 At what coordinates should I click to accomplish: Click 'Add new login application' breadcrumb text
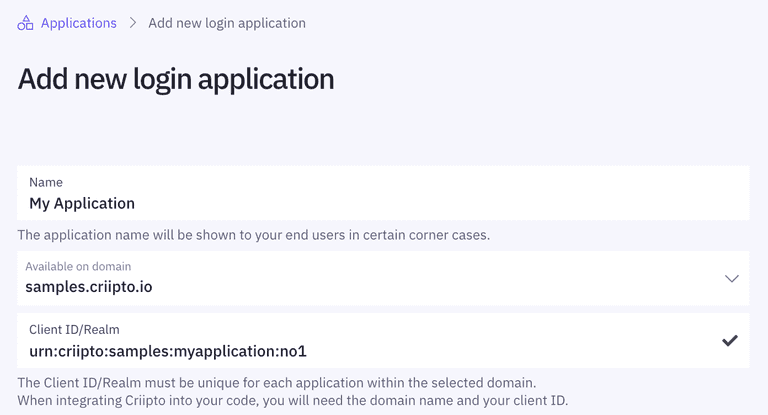227,23
